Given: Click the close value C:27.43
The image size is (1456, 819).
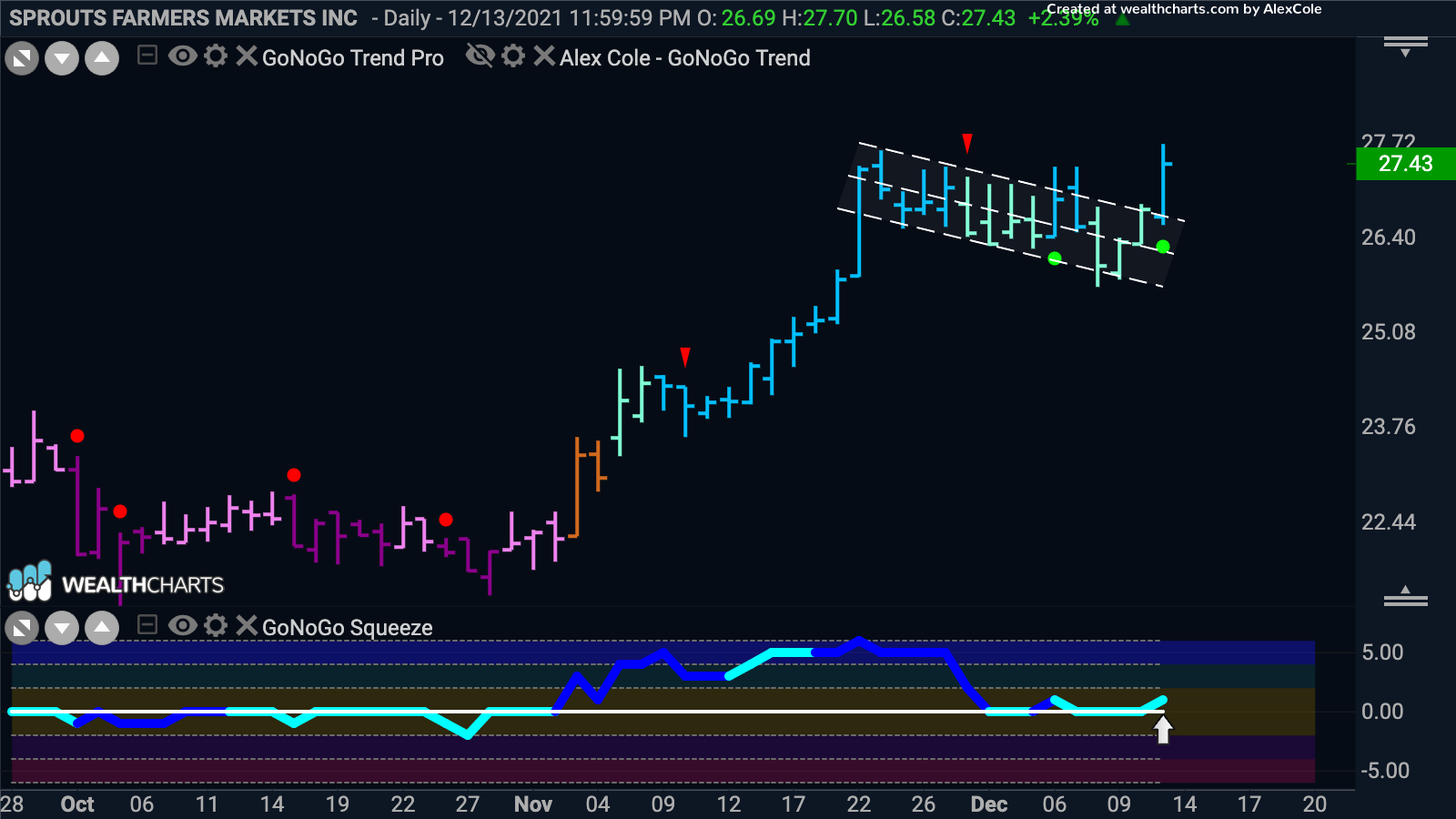Looking at the screenshot, I should coord(978,18).
